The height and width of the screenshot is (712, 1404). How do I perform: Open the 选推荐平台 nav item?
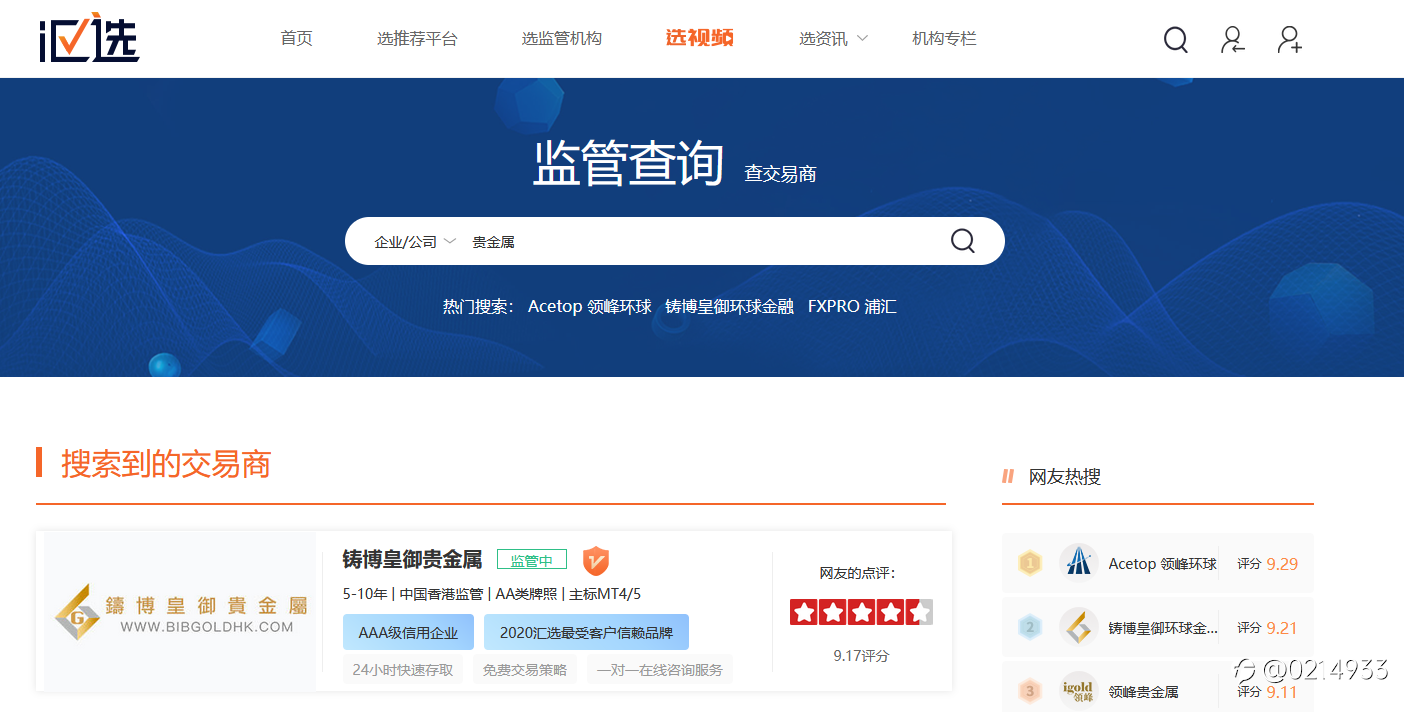pos(417,38)
